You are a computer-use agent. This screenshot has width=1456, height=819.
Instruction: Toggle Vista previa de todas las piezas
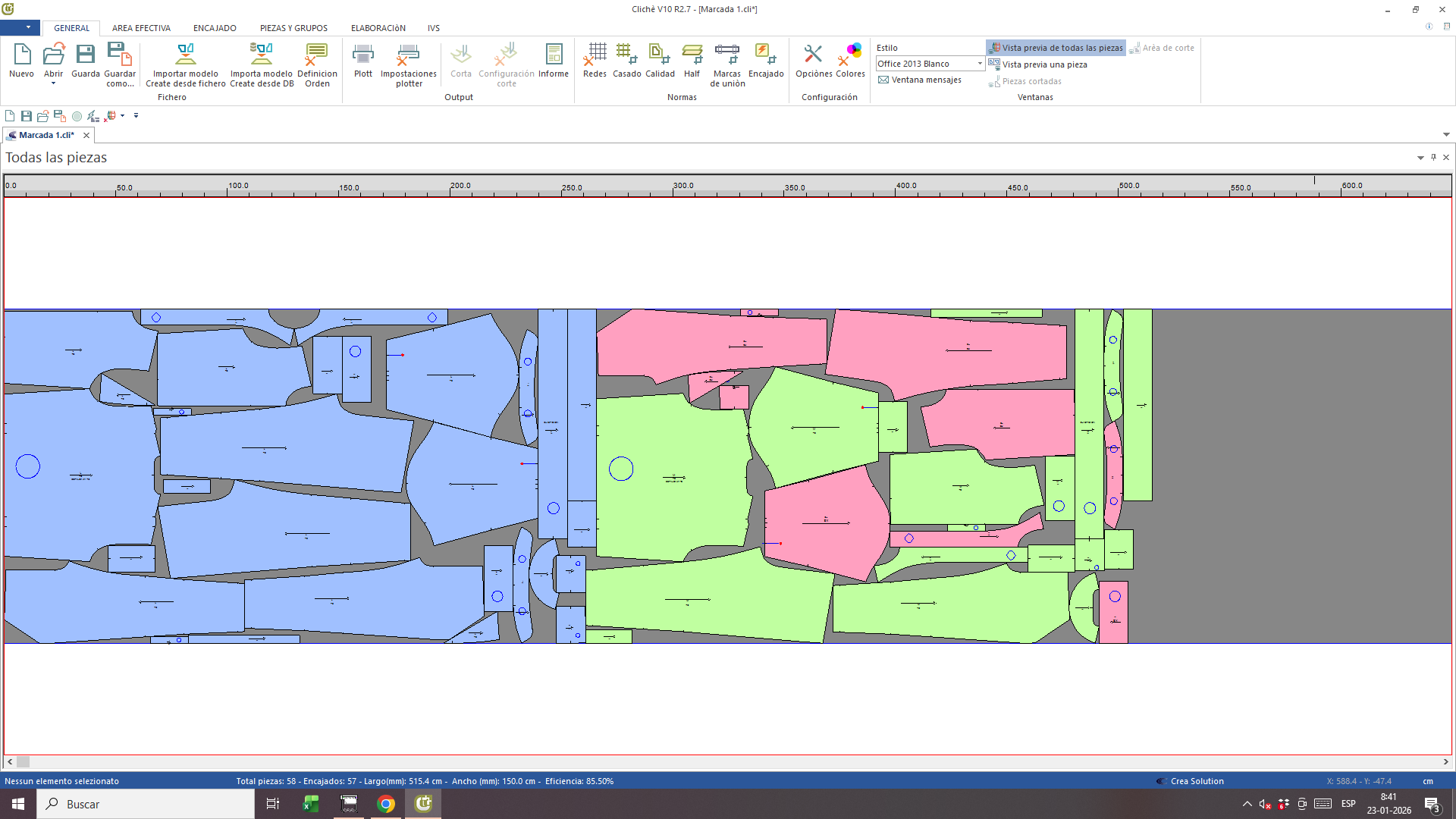(1056, 48)
